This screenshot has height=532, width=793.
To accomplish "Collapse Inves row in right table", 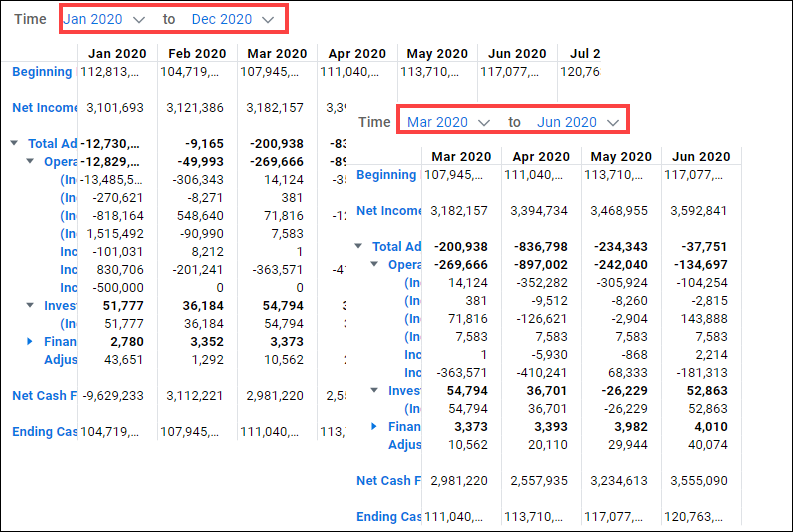I will tap(374, 390).
